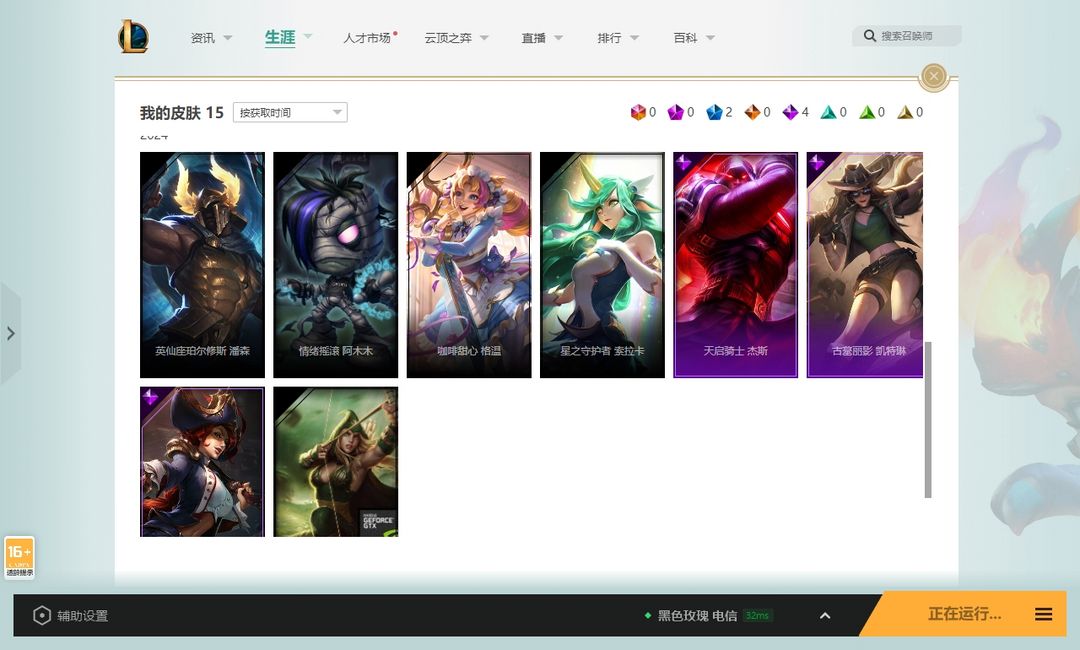Screen dimensions: 1080x650
Task: Expand the 资讯 dropdown arrow
Action: tap(228, 38)
